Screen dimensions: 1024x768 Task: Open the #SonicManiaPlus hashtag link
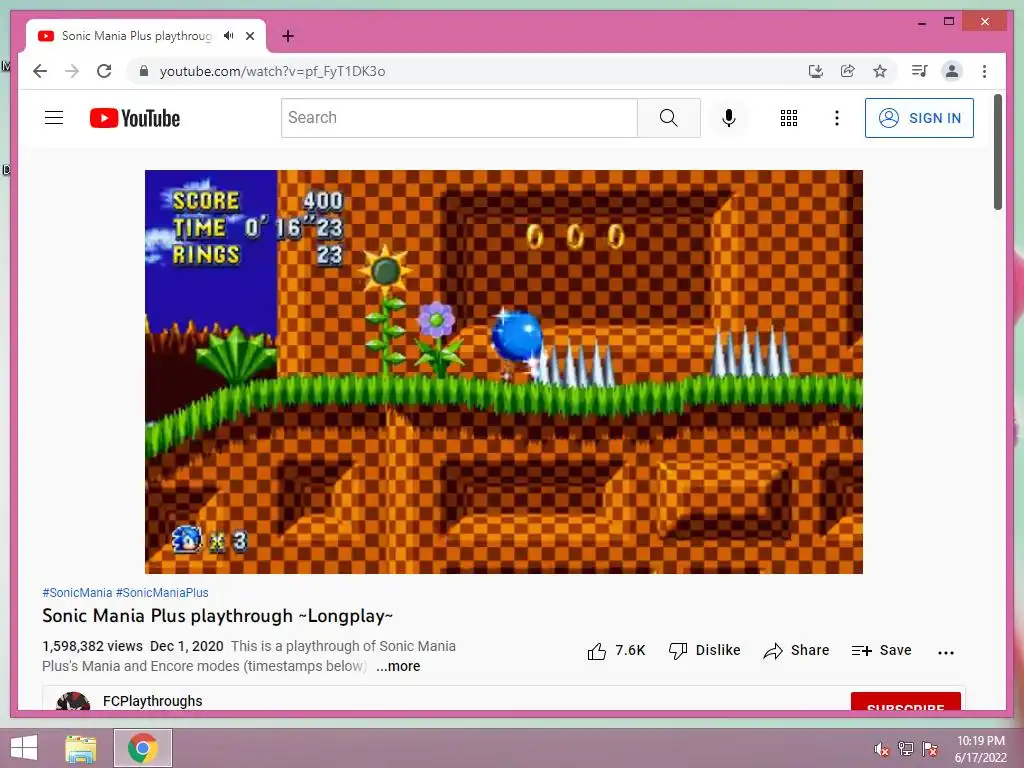(162, 592)
